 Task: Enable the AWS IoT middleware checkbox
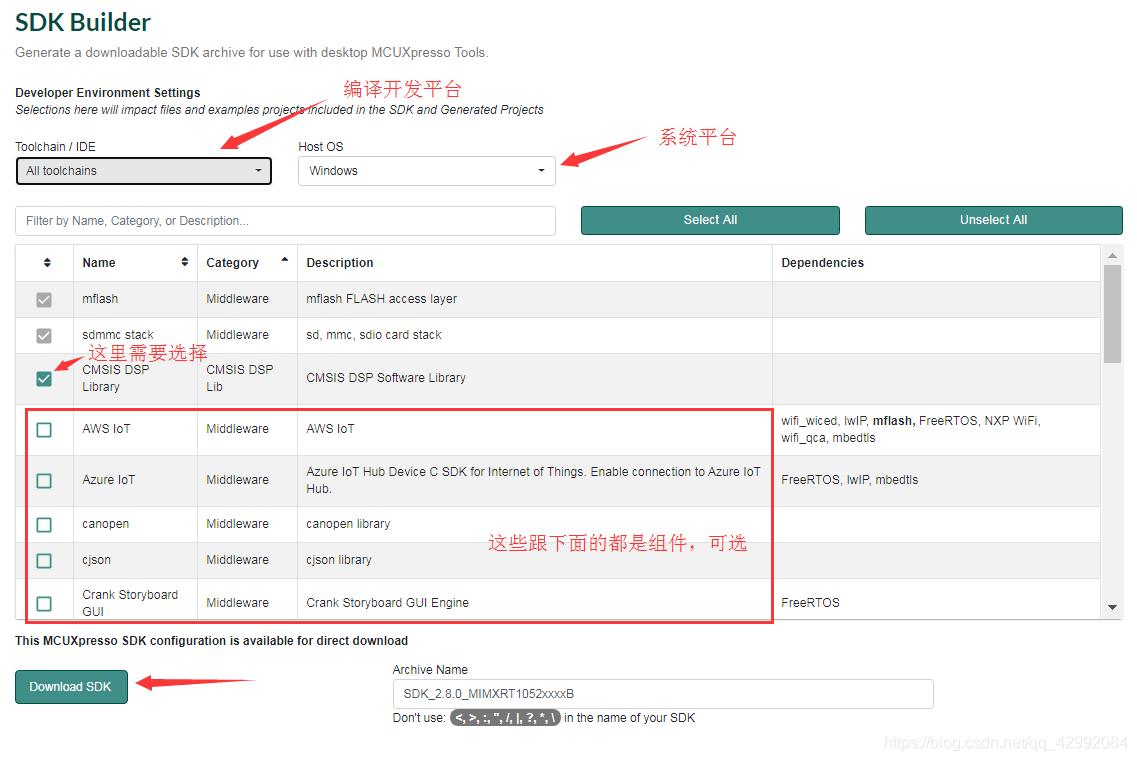44,429
